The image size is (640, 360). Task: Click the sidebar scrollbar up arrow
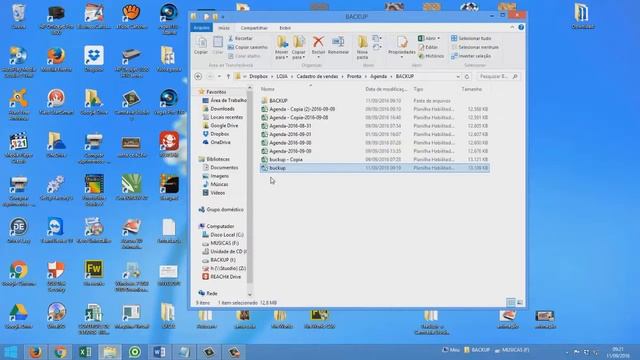(x=249, y=88)
